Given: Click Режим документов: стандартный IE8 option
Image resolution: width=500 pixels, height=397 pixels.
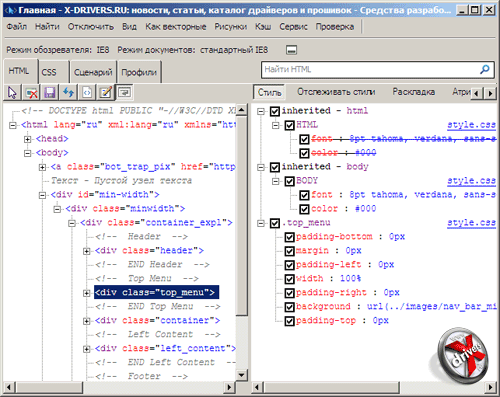Looking at the screenshot, I should pos(193,50).
